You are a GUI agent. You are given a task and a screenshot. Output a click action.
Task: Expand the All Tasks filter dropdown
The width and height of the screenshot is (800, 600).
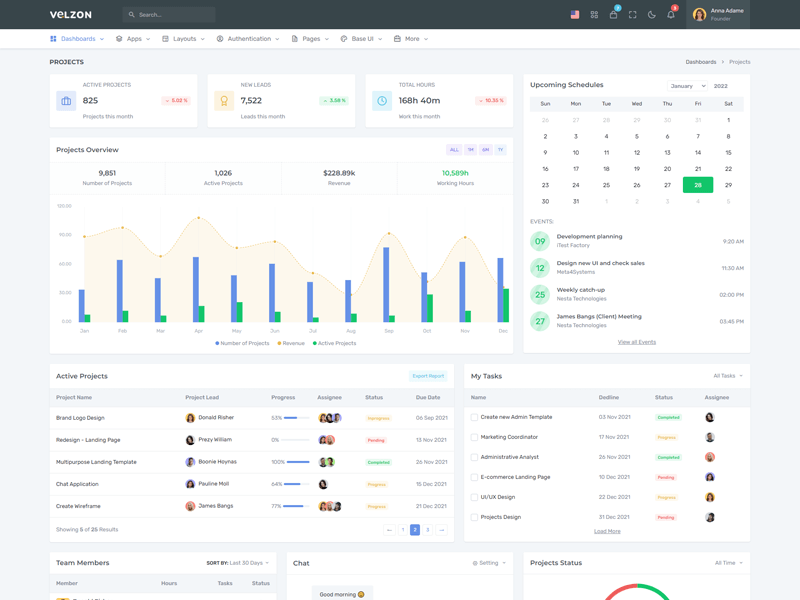(728, 375)
